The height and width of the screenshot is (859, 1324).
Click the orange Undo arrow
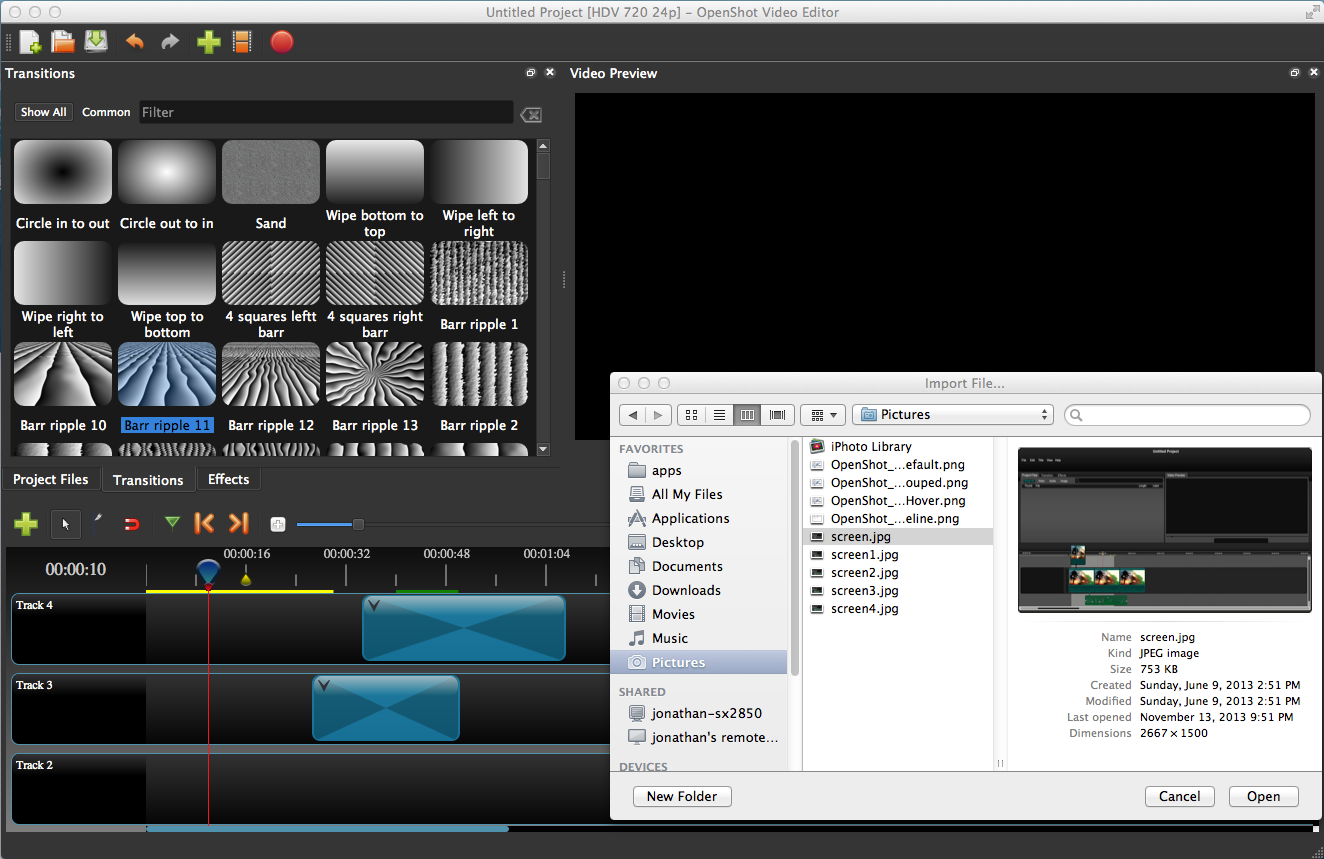[x=134, y=42]
